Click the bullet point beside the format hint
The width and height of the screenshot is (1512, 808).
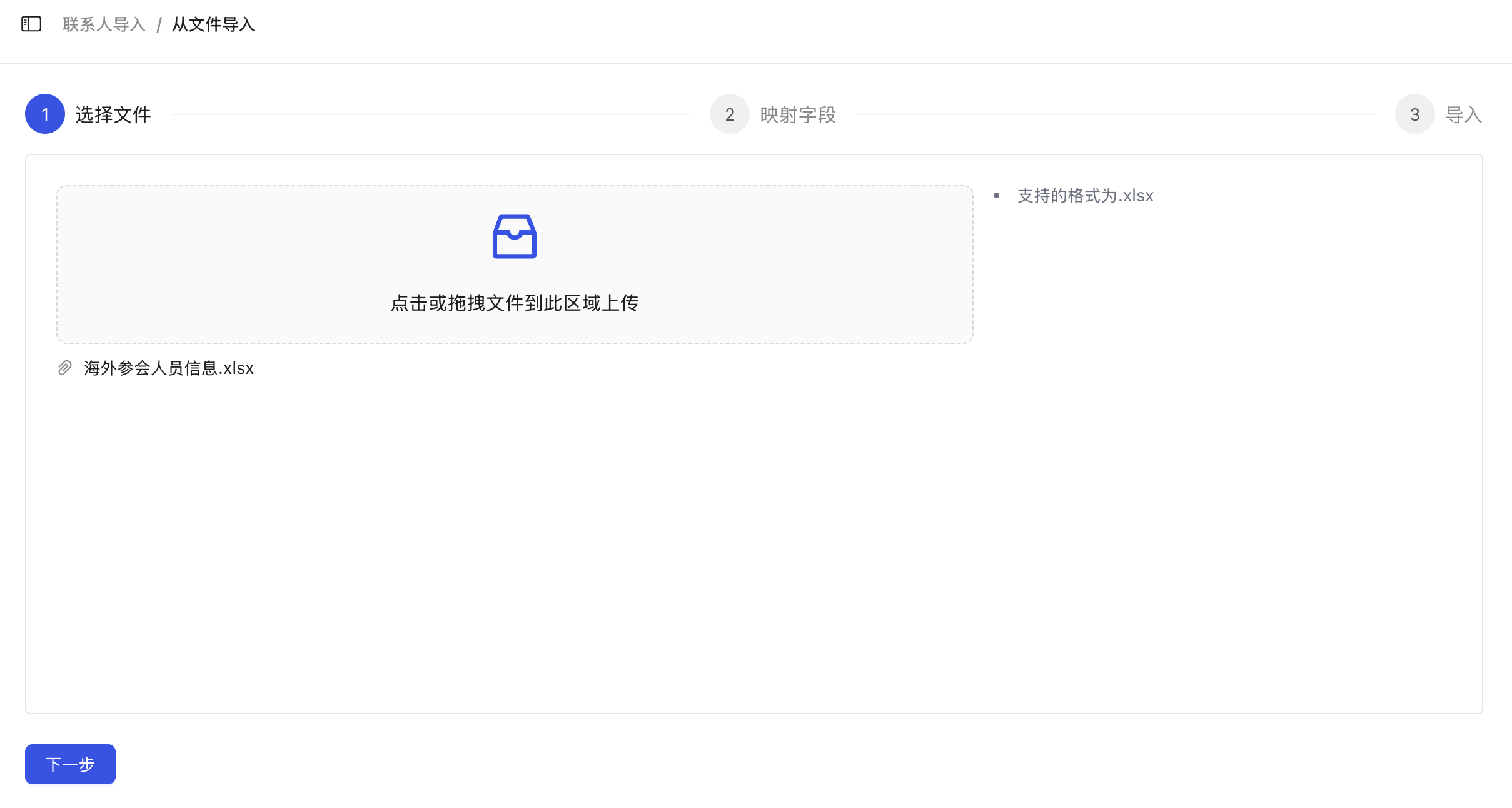click(997, 195)
